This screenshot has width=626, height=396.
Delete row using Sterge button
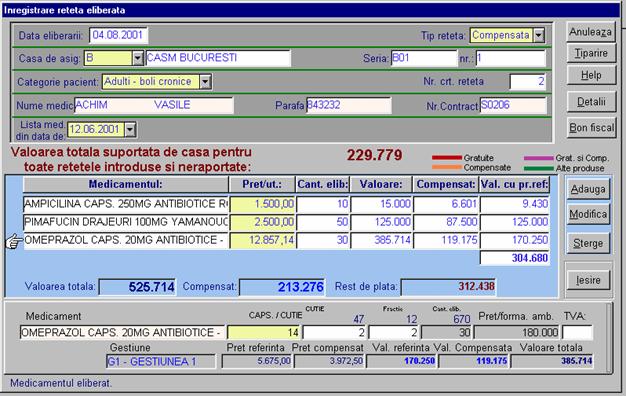588,243
